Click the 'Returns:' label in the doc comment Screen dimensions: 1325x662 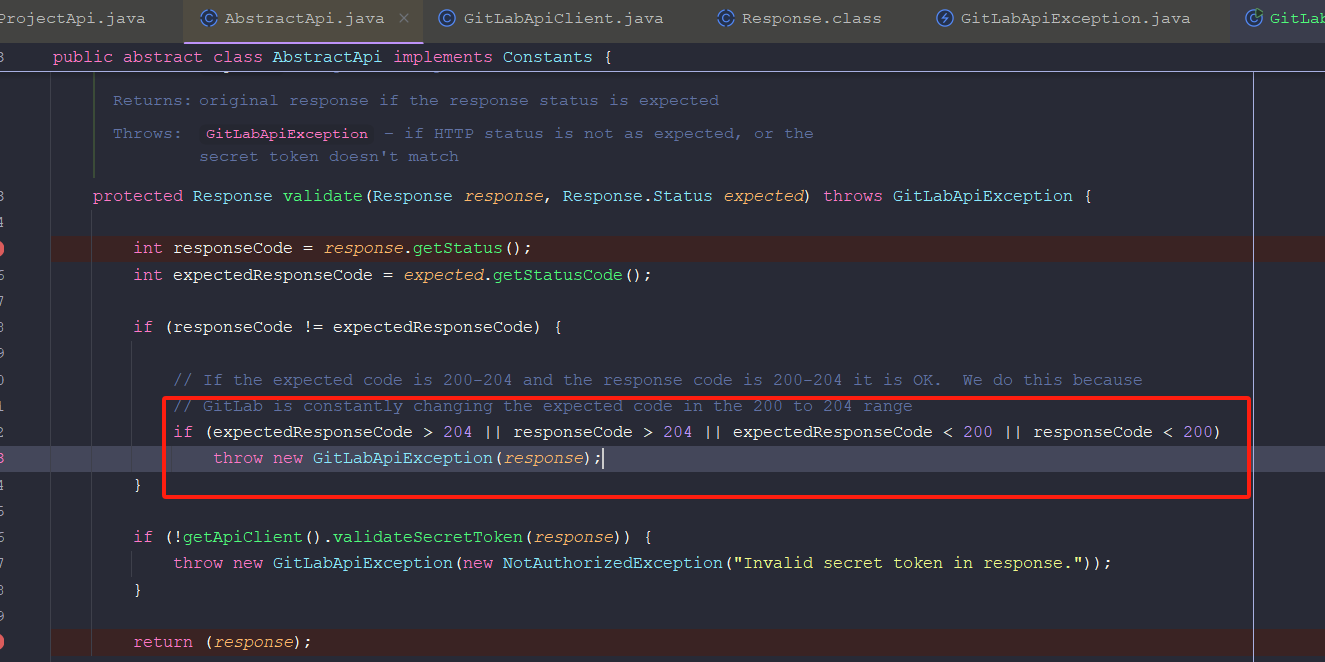(x=152, y=101)
